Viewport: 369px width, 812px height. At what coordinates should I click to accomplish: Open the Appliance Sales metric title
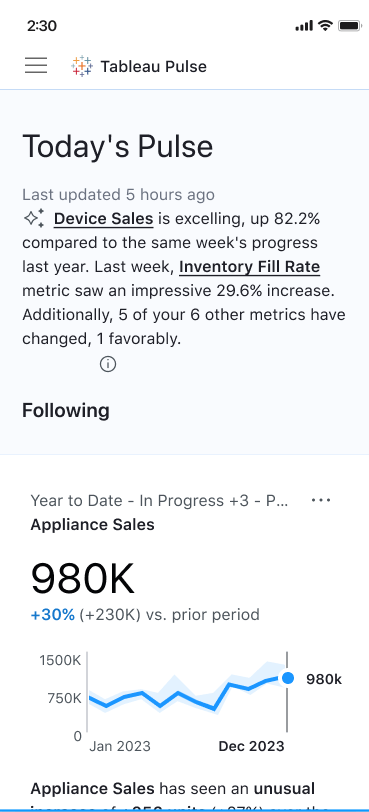click(x=92, y=525)
